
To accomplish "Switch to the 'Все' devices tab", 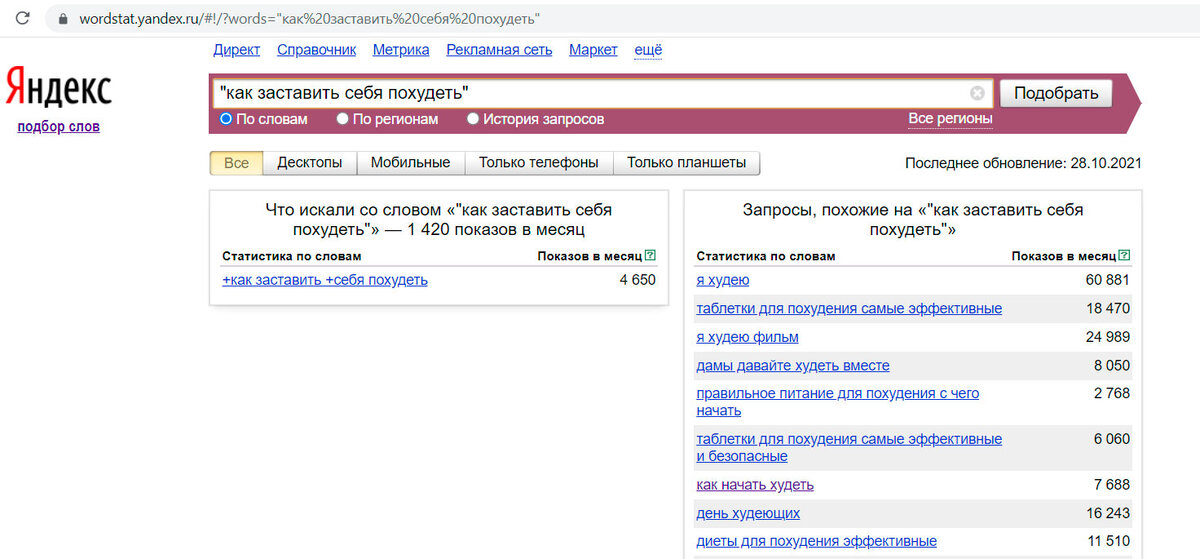I will coord(236,162).
